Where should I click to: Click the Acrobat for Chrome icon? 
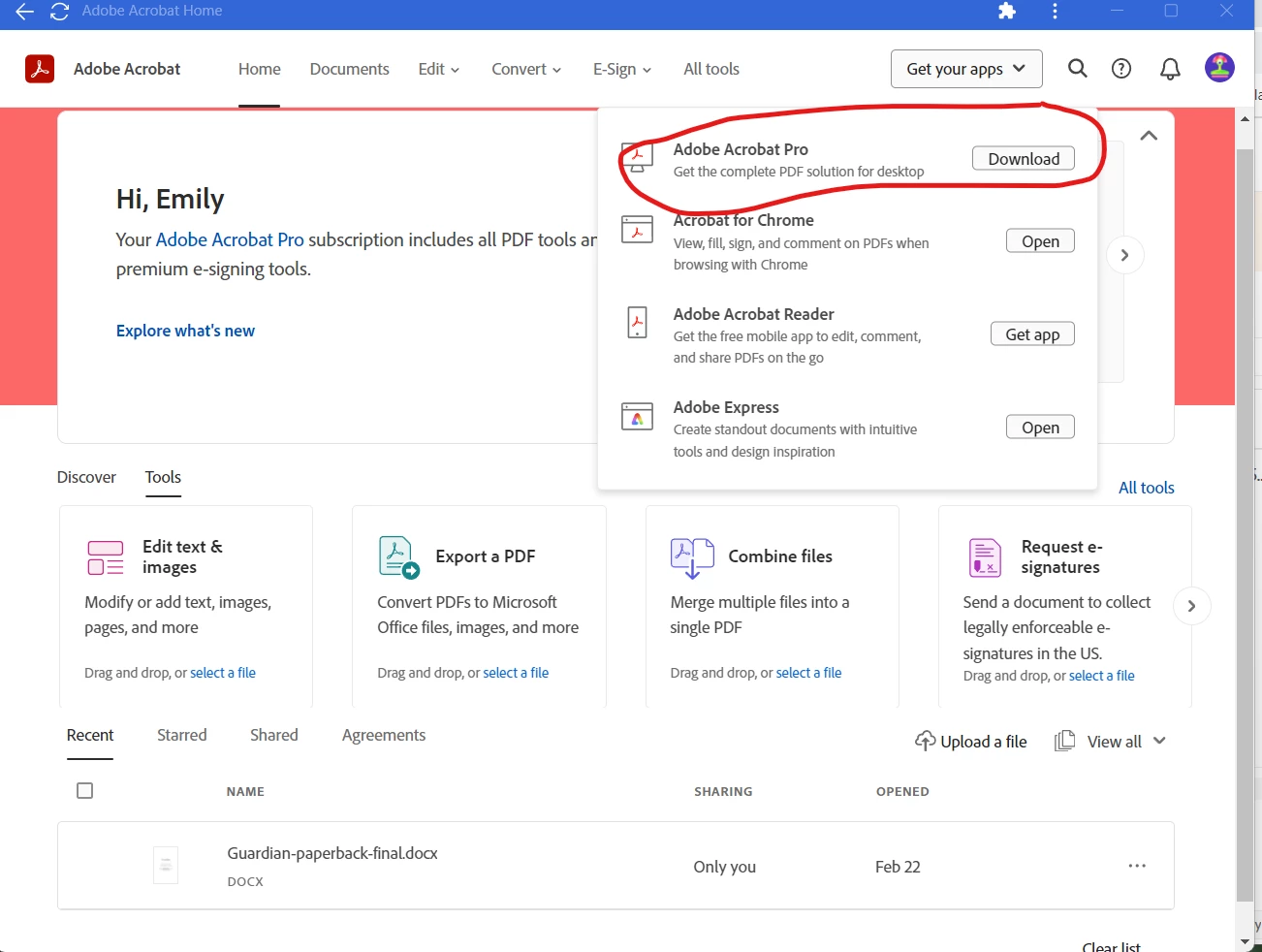pos(637,229)
